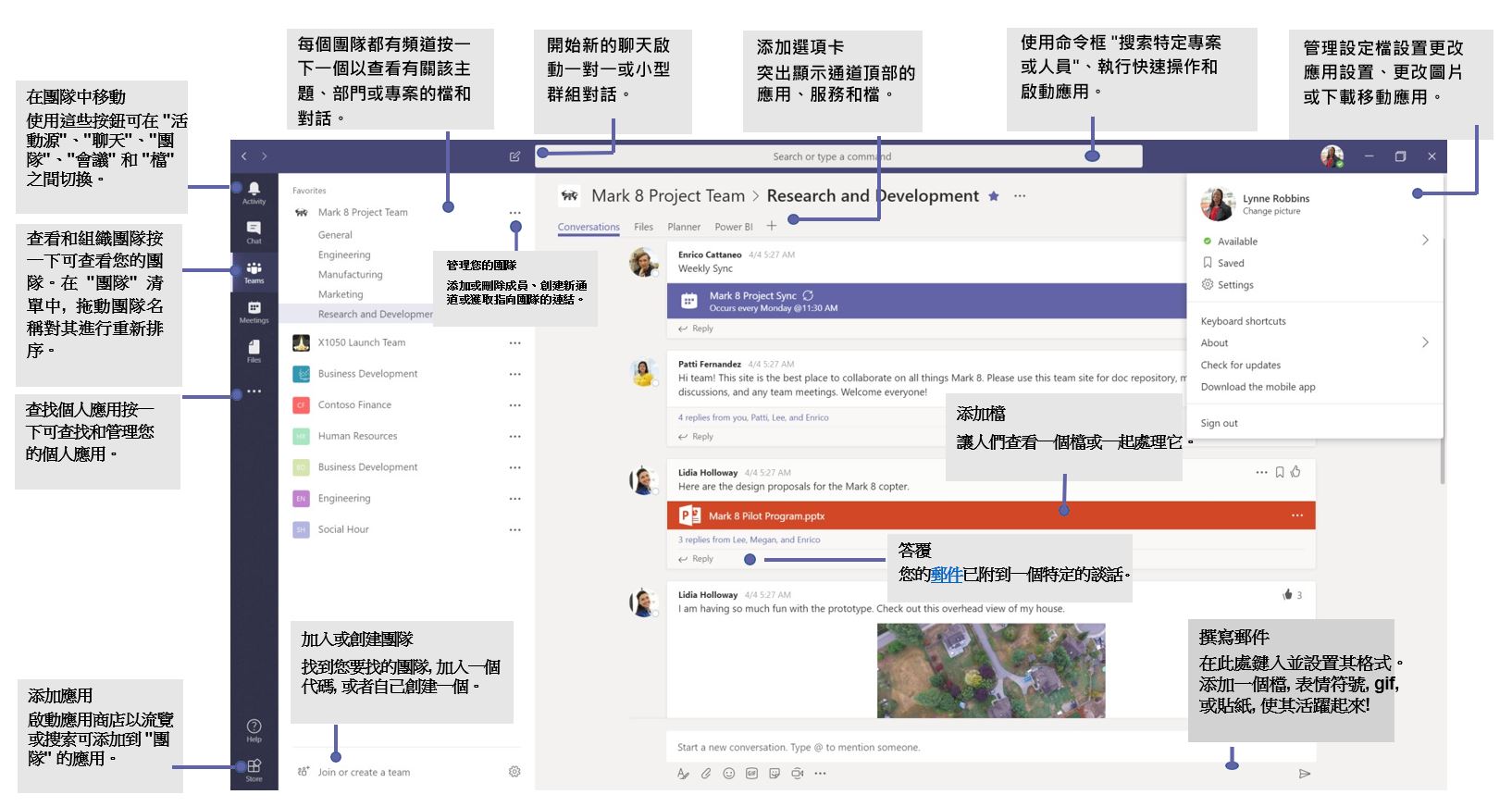Screen dimensions: 1512x807
Task: Switch to the Files tab in the channel
Action: coord(644,227)
